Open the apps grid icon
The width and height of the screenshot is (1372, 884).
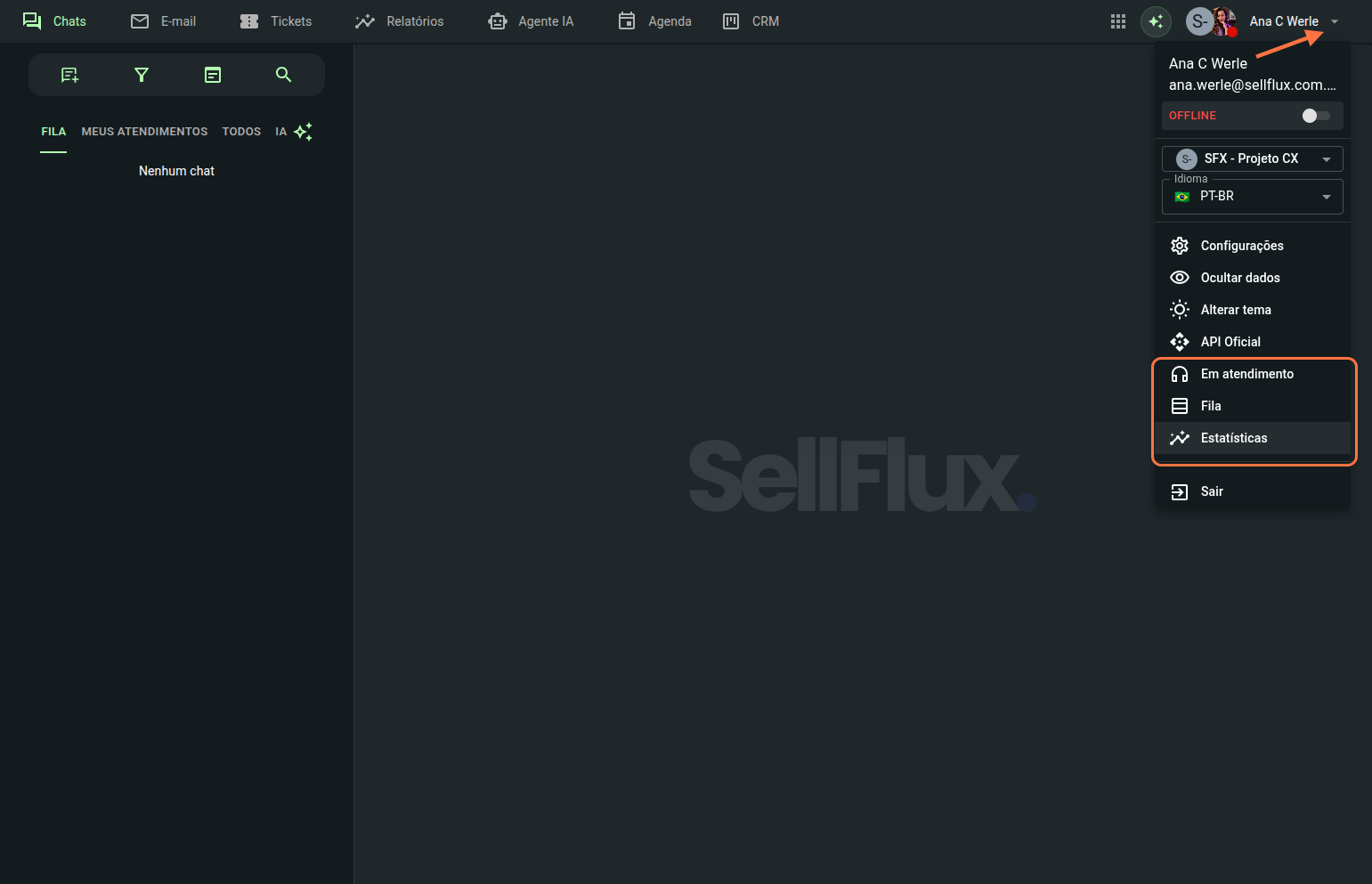(x=1118, y=21)
